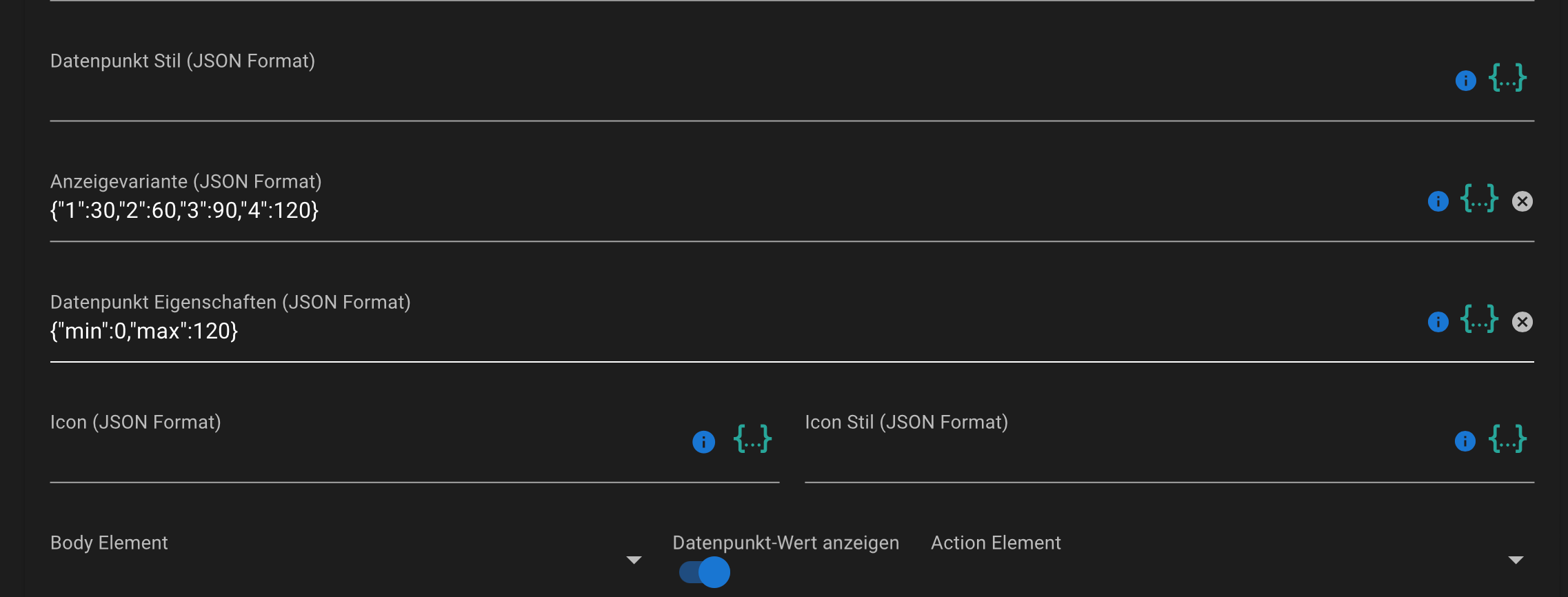Click into the Icon JSON input field

click(345, 455)
